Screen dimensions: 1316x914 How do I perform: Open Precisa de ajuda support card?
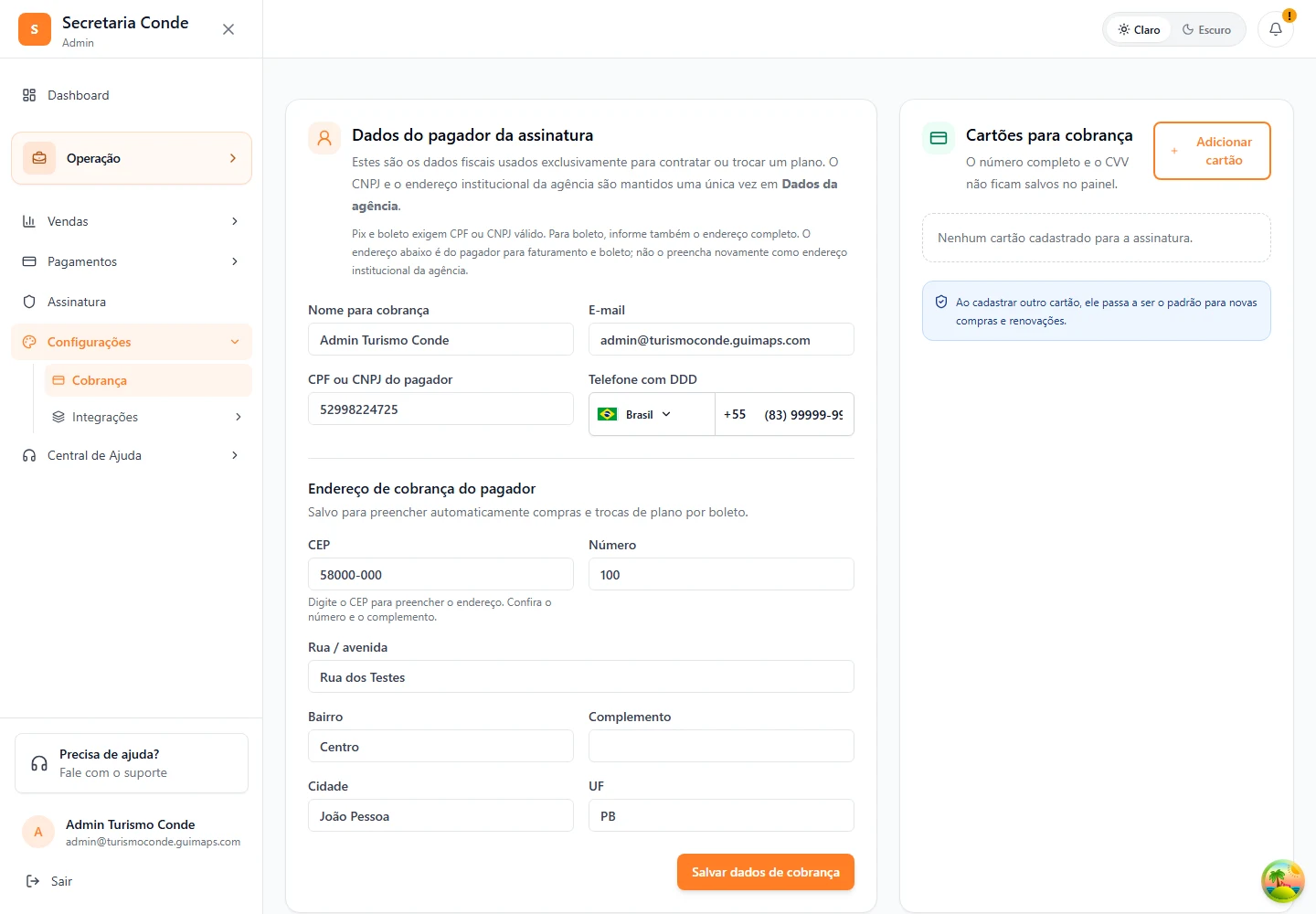[x=132, y=763]
